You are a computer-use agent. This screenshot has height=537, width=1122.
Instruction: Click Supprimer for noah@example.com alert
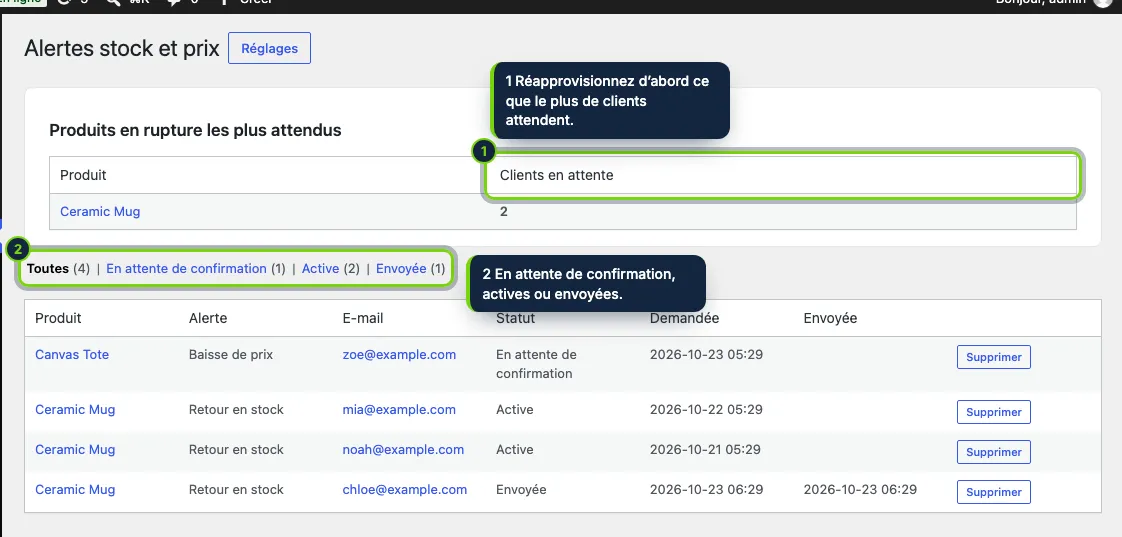(994, 453)
